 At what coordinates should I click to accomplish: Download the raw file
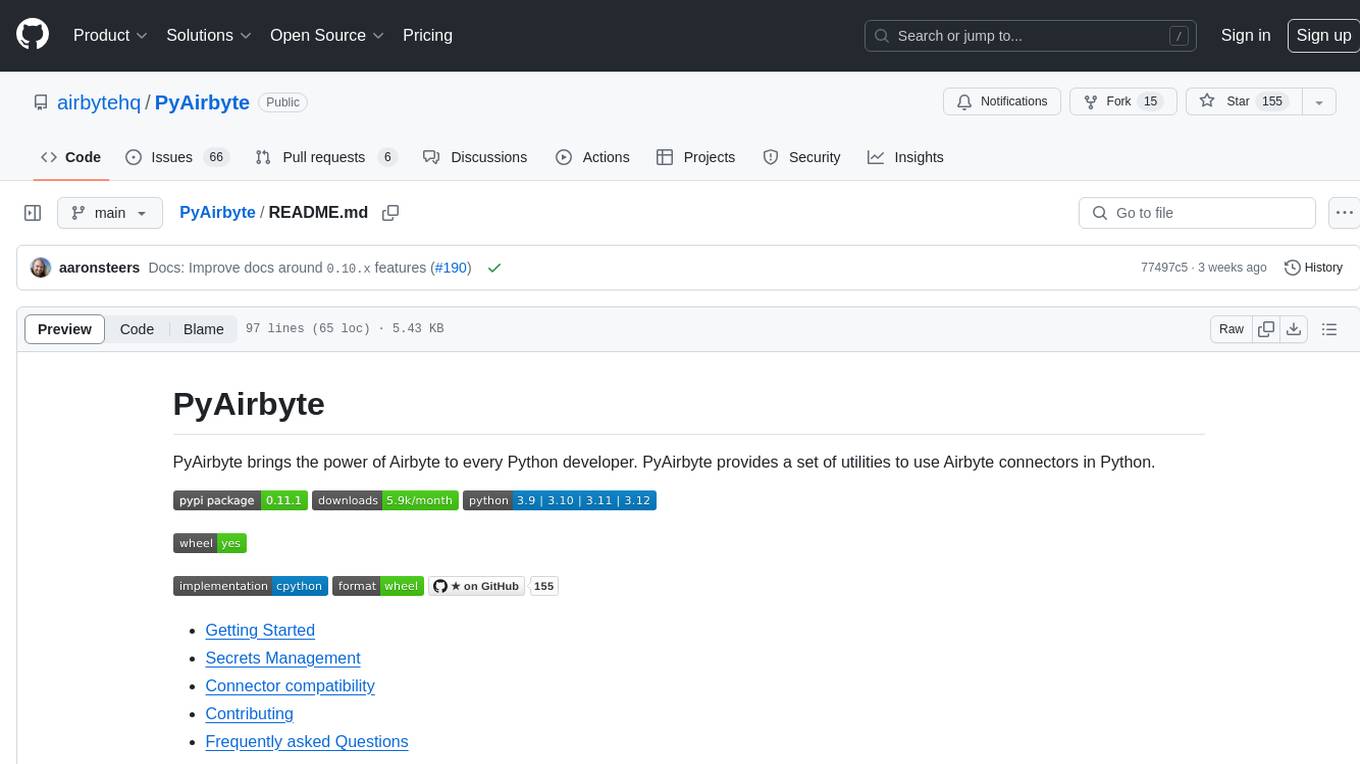tap(1294, 329)
